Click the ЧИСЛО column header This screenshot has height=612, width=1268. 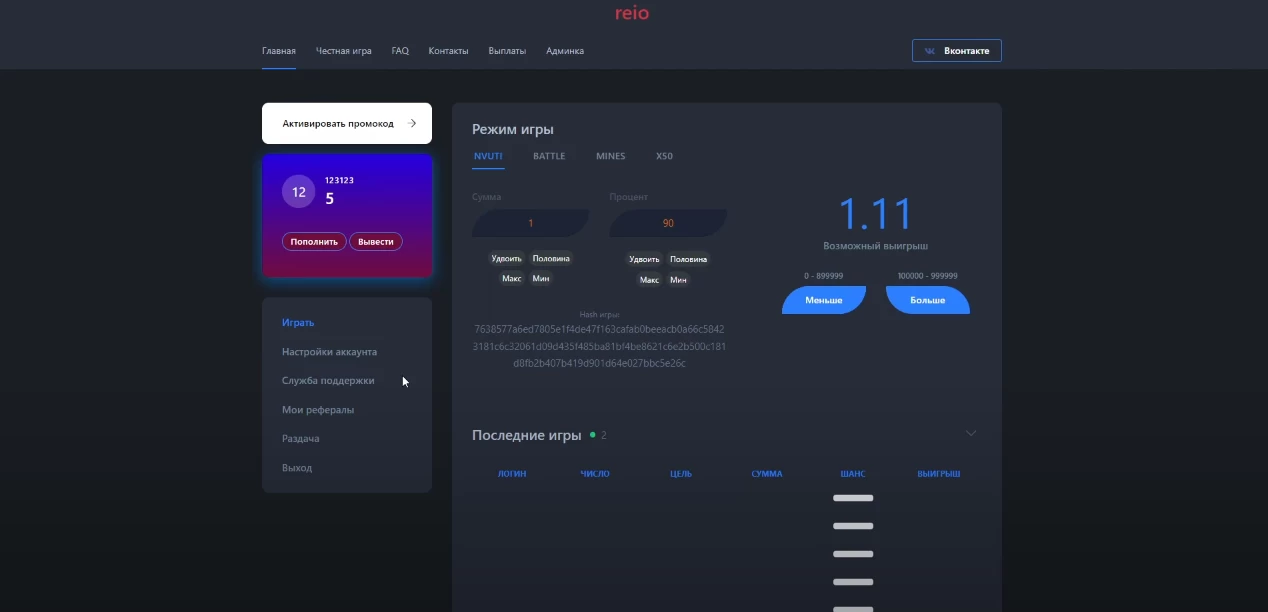pos(595,473)
